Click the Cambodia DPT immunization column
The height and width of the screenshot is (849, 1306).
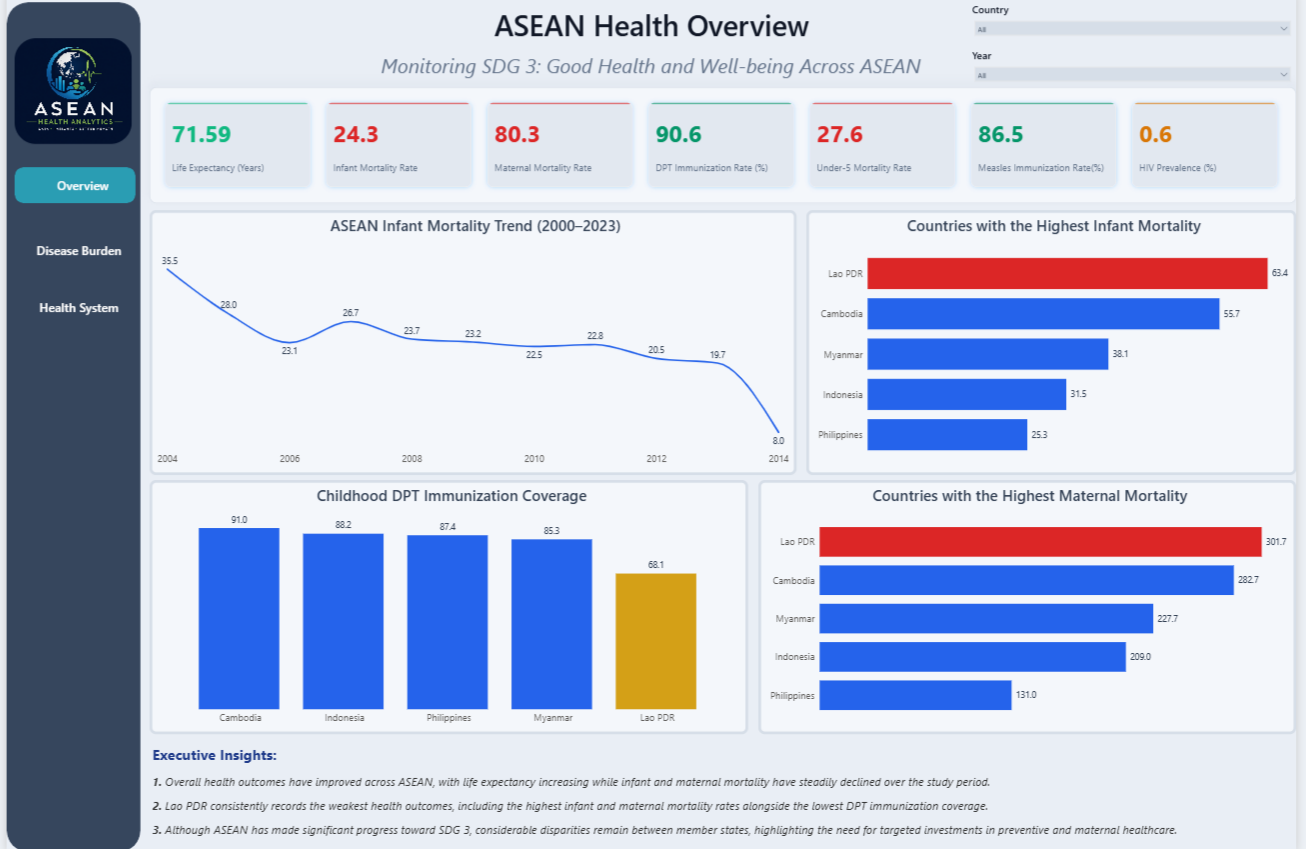point(239,618)
